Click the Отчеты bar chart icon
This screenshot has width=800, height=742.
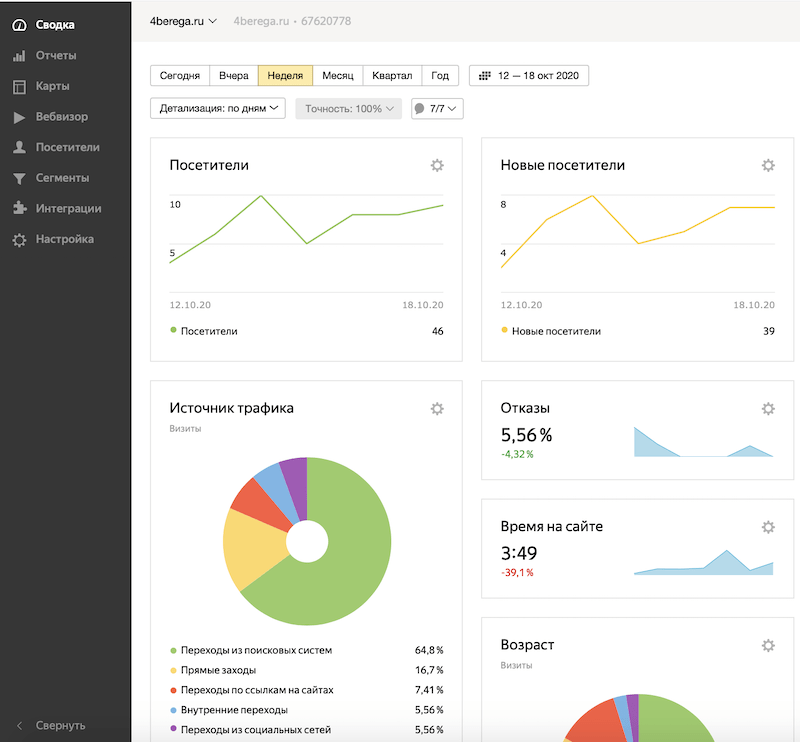(19, 56)
